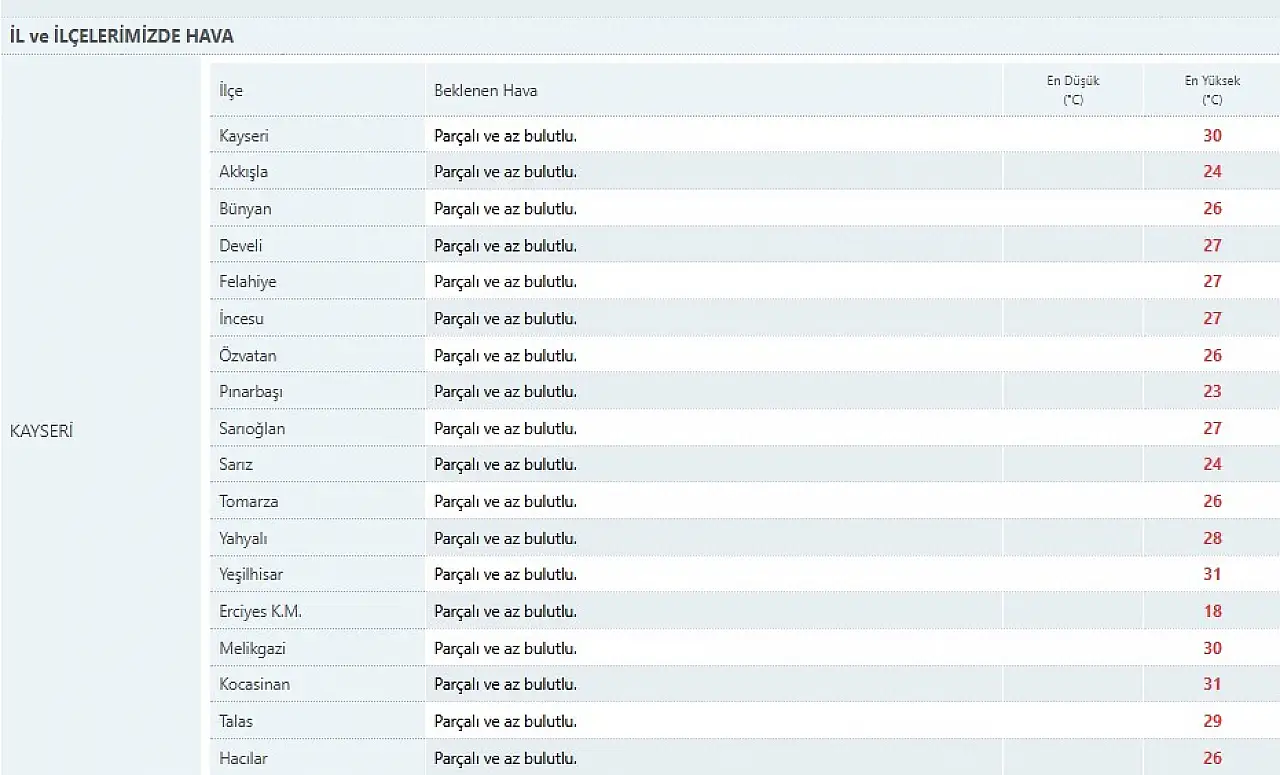Select the Erciyes K.M. row name
The height and width of the screenshot is (775, 1280).
pyautogui.click(x=260, y=611)
